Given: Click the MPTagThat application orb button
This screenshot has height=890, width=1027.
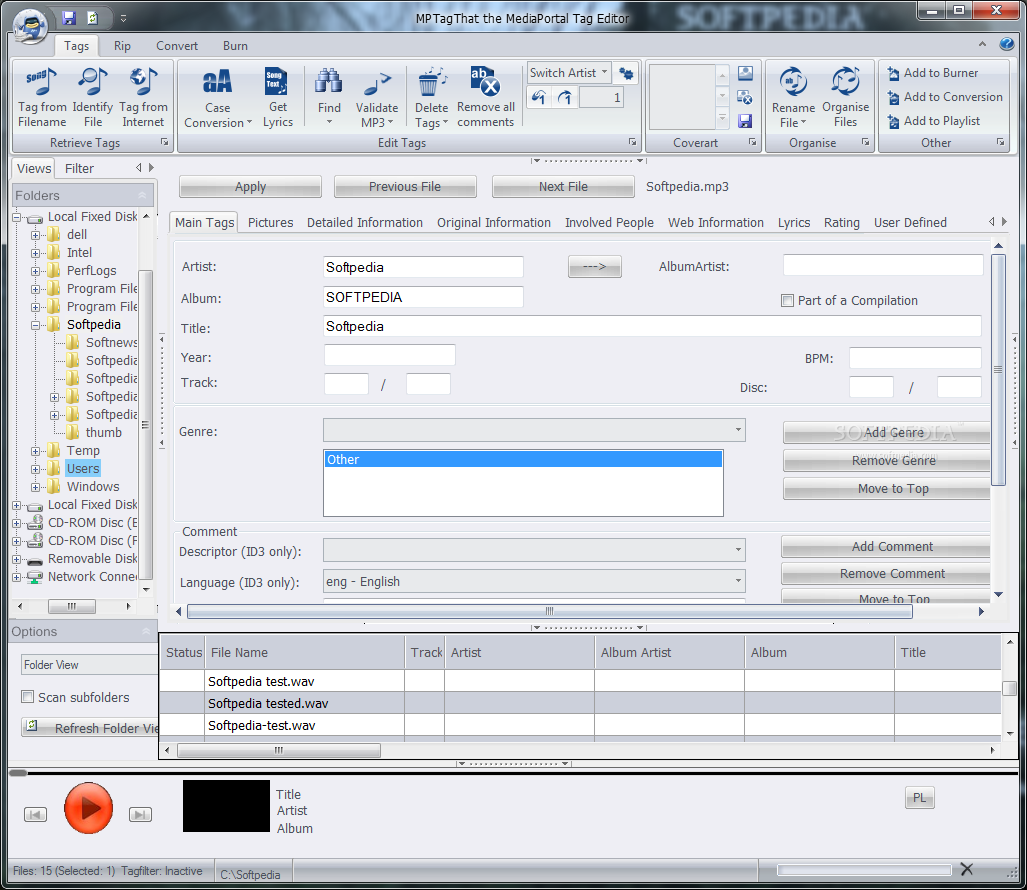Looking at the screenshot, I should pos(30,26).
